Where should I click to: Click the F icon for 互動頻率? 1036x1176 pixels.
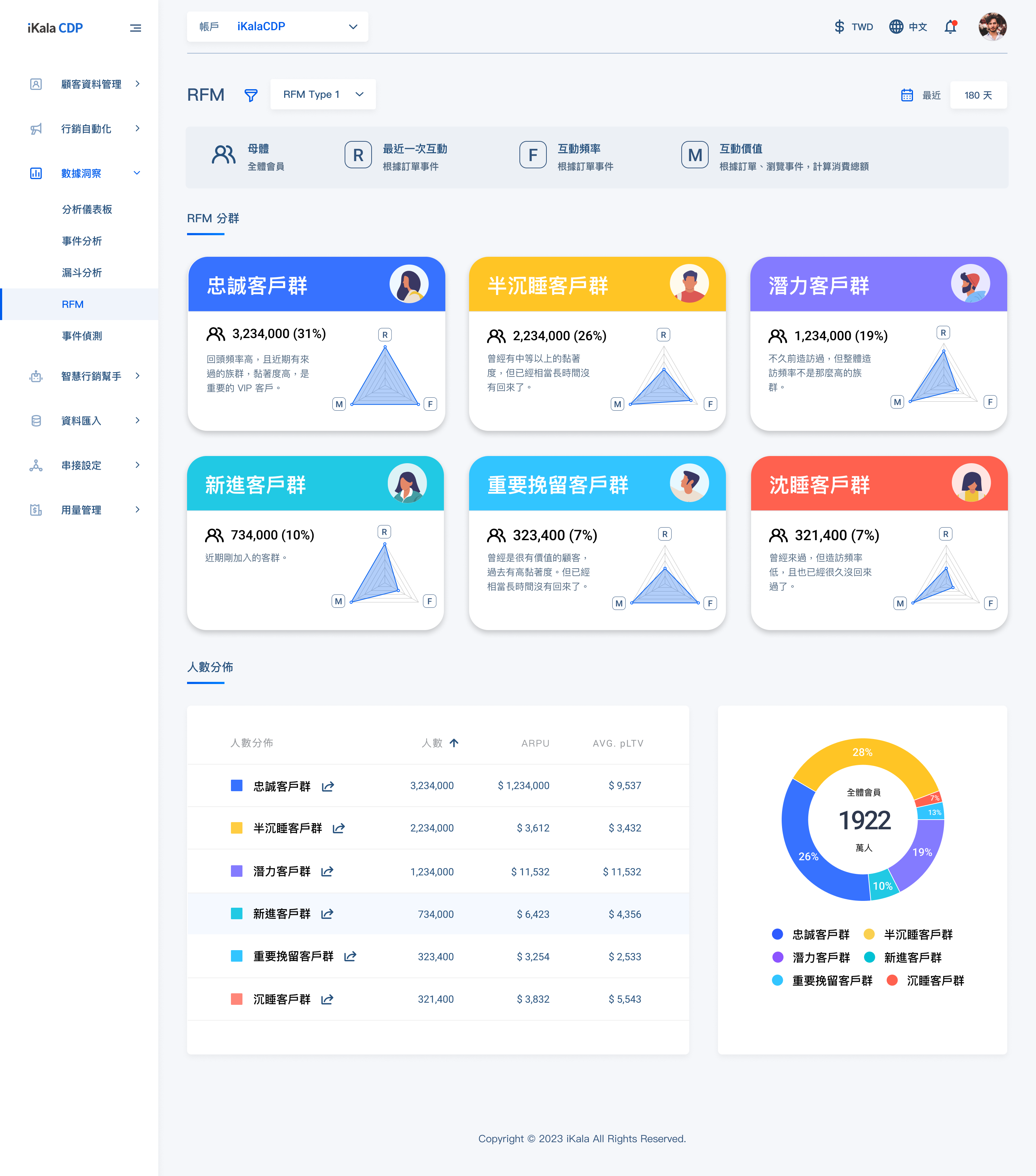pos(533,154)
